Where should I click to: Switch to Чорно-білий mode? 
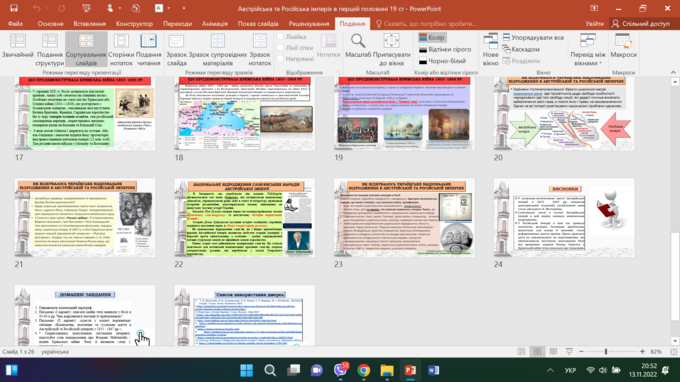442,61
